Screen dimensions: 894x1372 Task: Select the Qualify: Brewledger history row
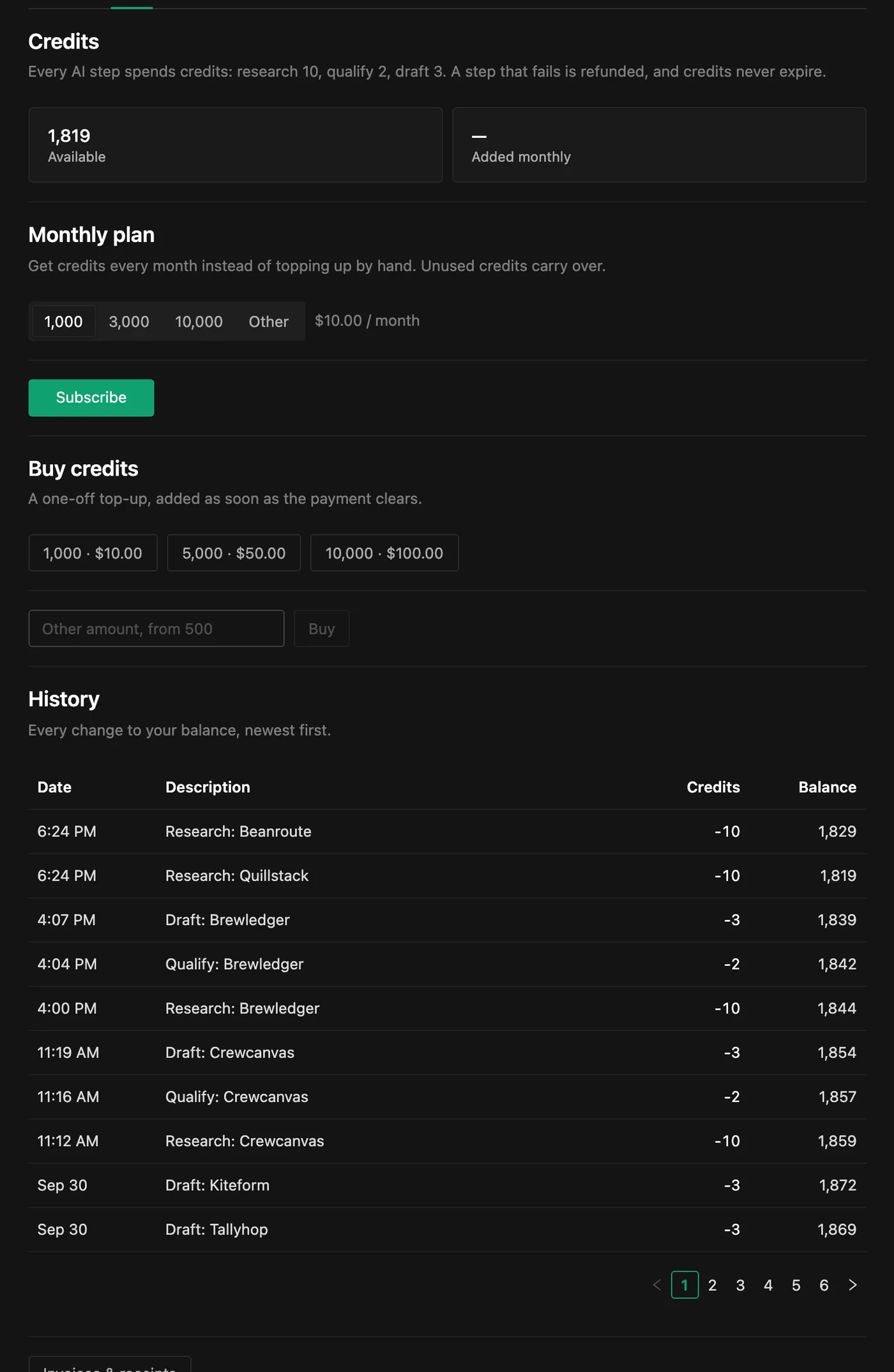(x=447, y=964)
